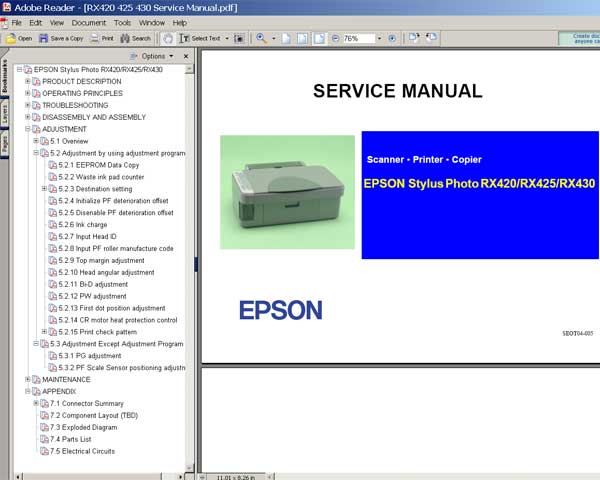The image size is (600, 480).
Task: Click the Open toolbar button
Action: coord(19,38)
